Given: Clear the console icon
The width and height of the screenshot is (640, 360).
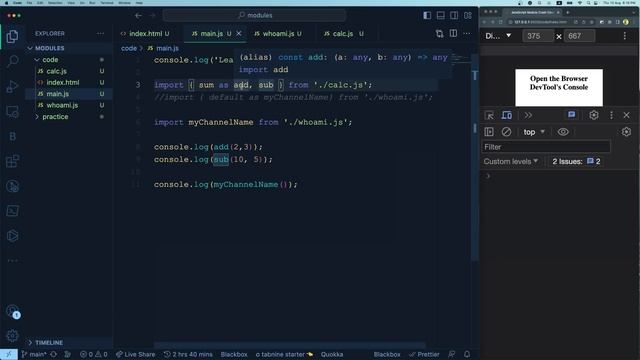Looking at the screenshot, I should [x=506, y=132].
